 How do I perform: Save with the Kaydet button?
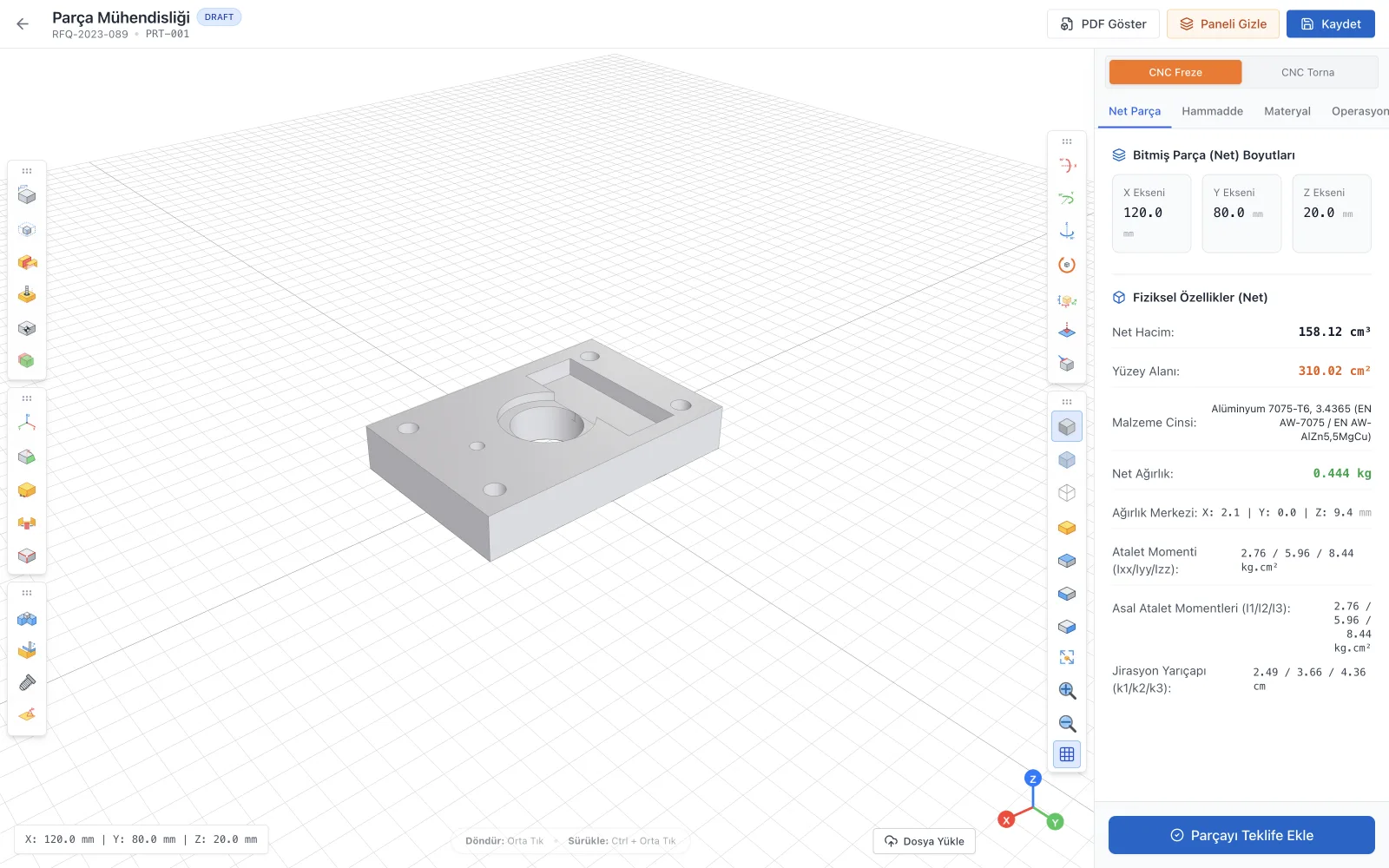point(1331,24)
